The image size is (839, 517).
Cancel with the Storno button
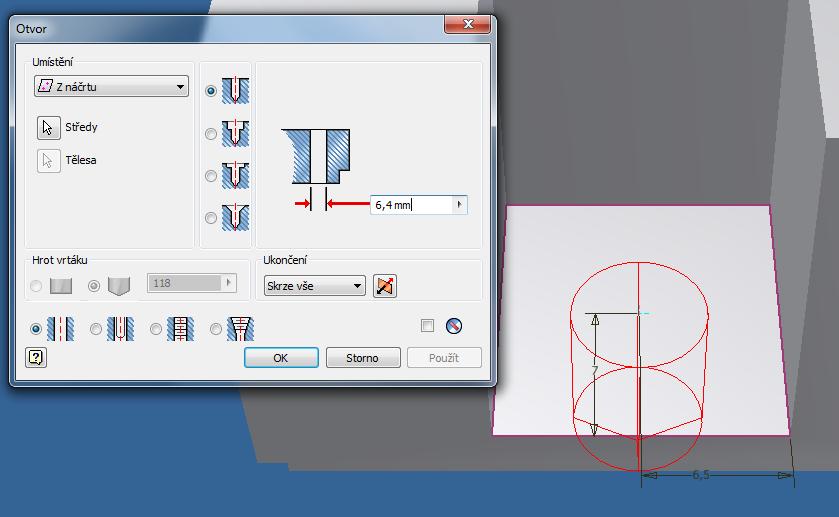click(x=363, y=358)
